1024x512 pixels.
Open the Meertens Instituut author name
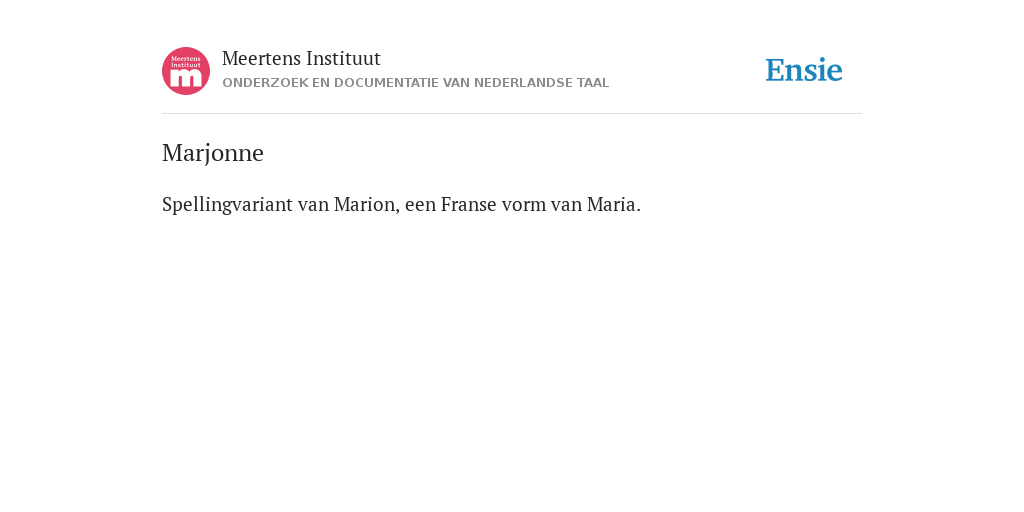pyautogui.click(x=301, y=58)
